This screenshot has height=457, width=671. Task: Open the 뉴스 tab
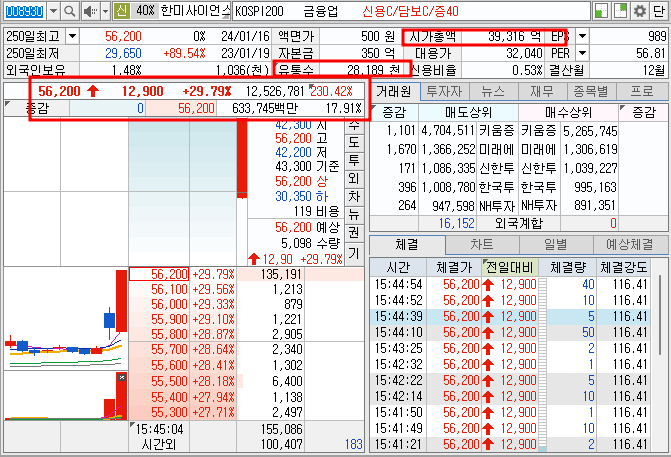(493, 91)
